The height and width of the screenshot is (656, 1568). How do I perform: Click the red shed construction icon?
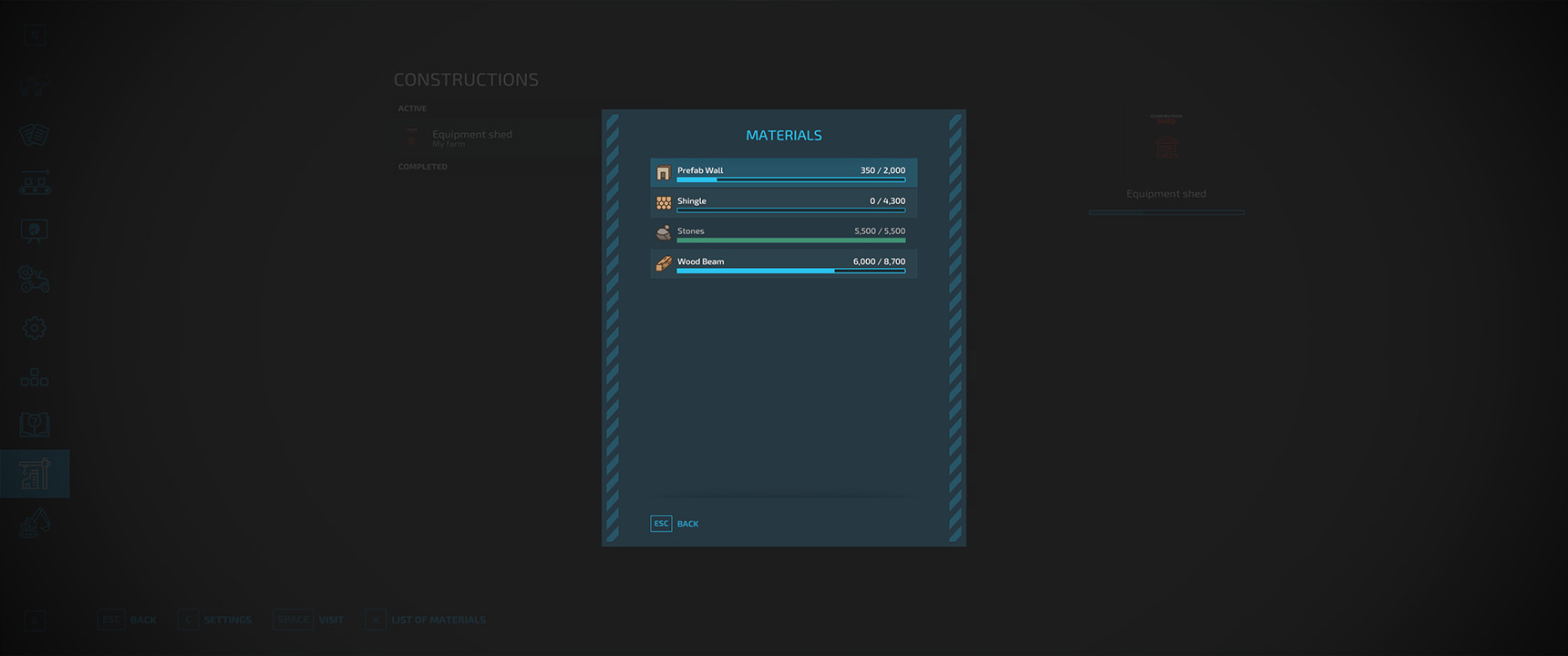coord(1166,146)
